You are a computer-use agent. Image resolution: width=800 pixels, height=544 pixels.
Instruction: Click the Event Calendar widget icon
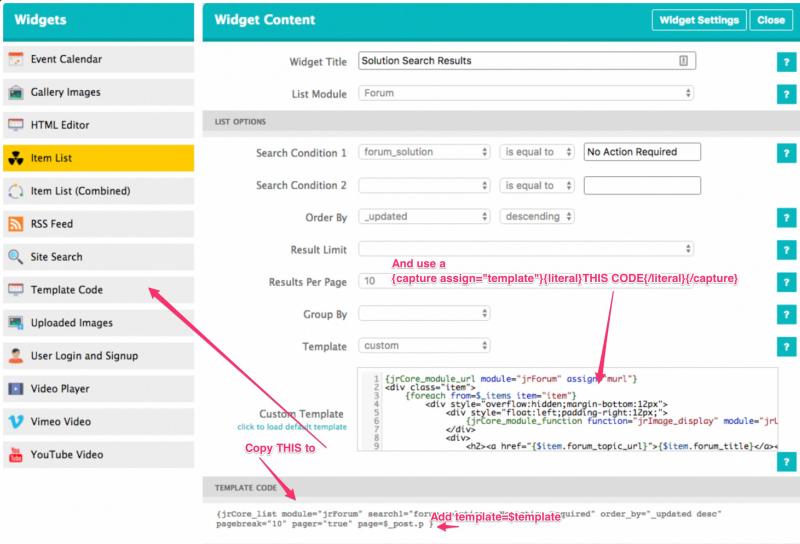coord(15,60)
